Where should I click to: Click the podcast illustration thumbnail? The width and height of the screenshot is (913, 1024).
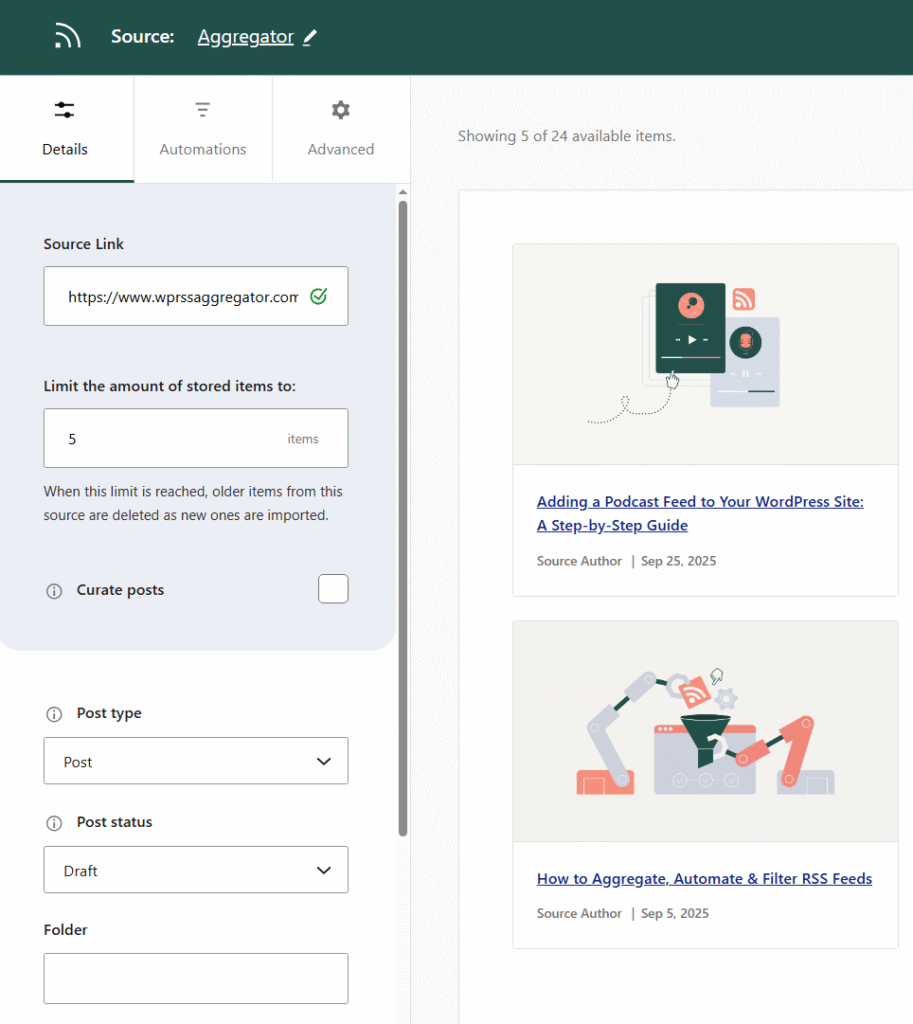[705, 354]
